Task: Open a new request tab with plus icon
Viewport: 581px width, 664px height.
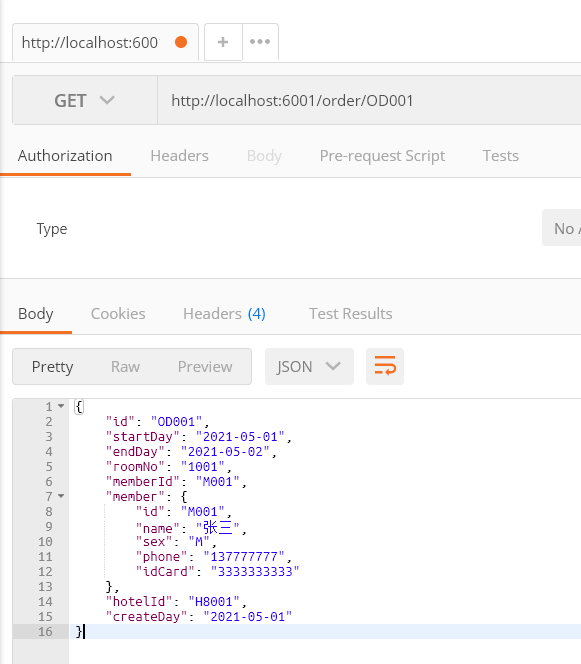Action: pos(223,42)
